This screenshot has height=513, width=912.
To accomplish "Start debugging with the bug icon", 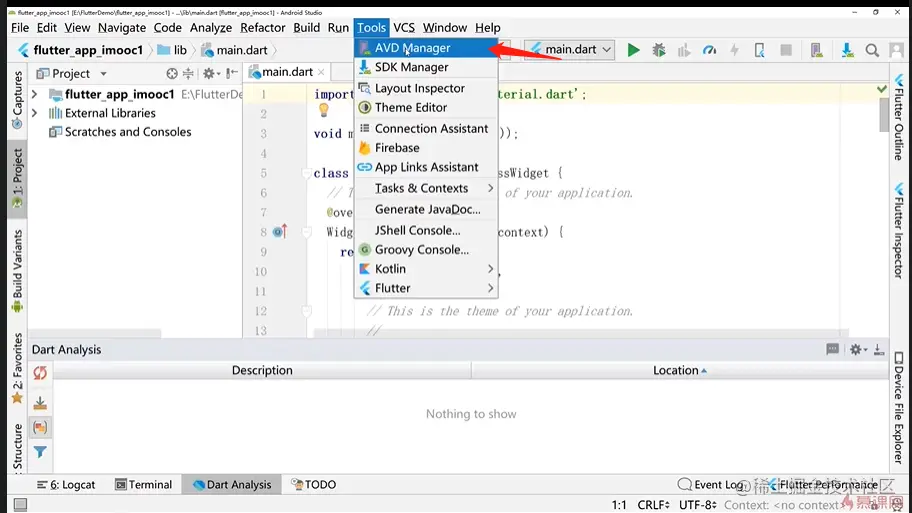I will point(659,50).
